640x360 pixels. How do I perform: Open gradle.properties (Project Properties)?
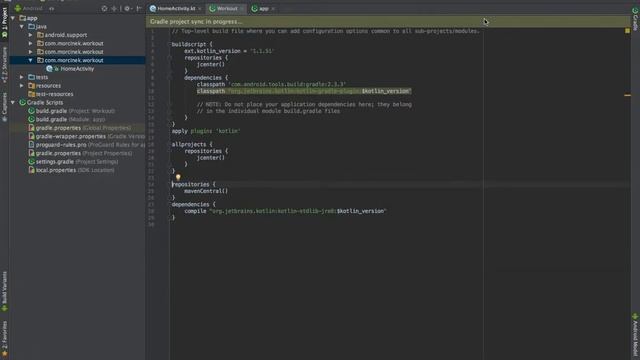pos(80,153)
